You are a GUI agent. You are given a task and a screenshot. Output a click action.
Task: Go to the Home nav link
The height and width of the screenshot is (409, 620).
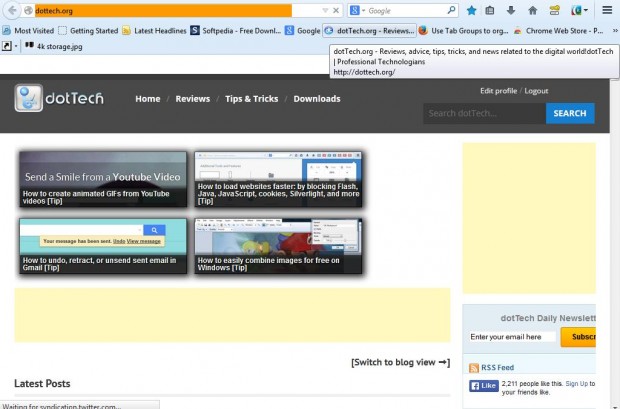pyautogui.click(x=147, y=99)
